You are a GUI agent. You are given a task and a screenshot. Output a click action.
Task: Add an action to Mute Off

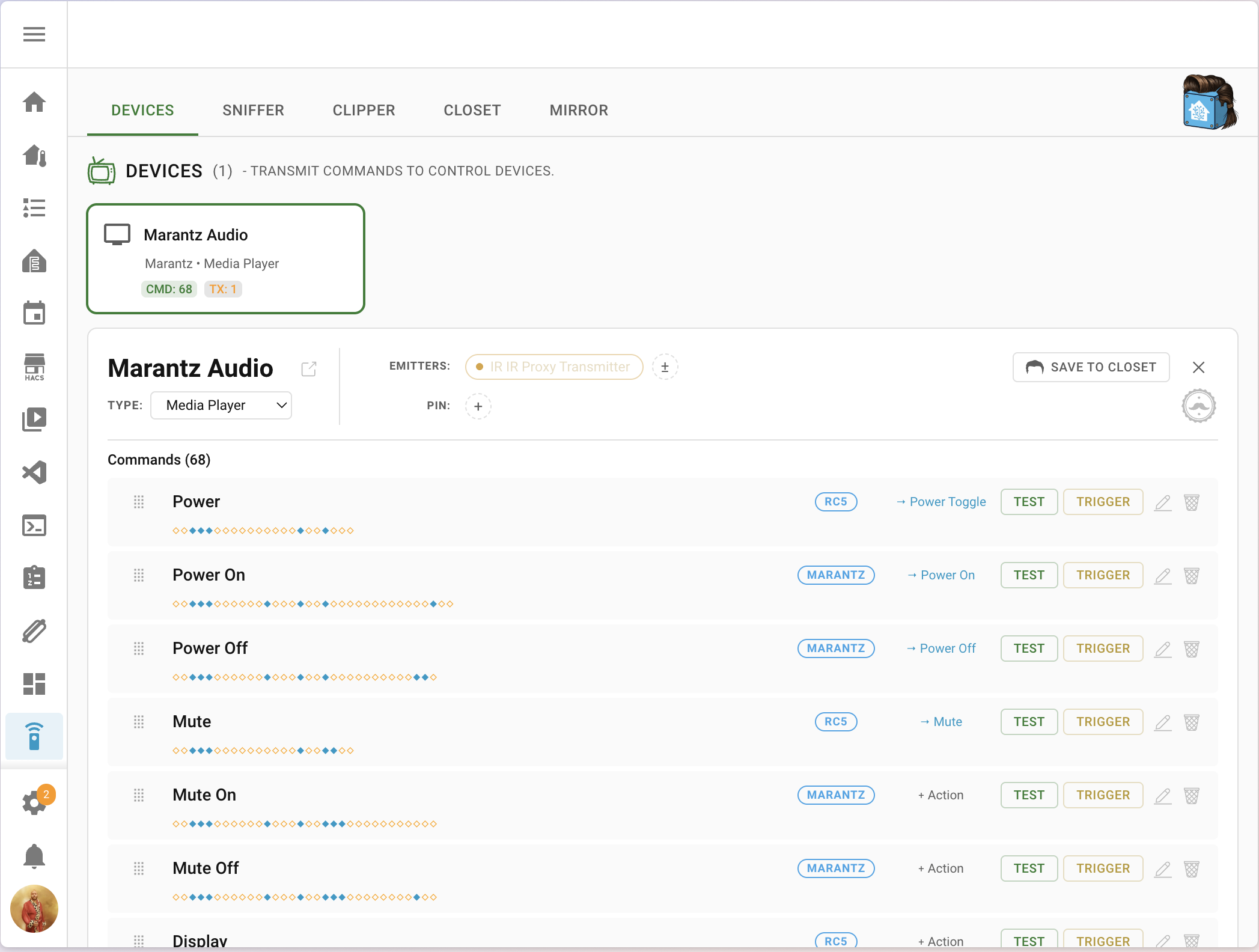point(940,868)
